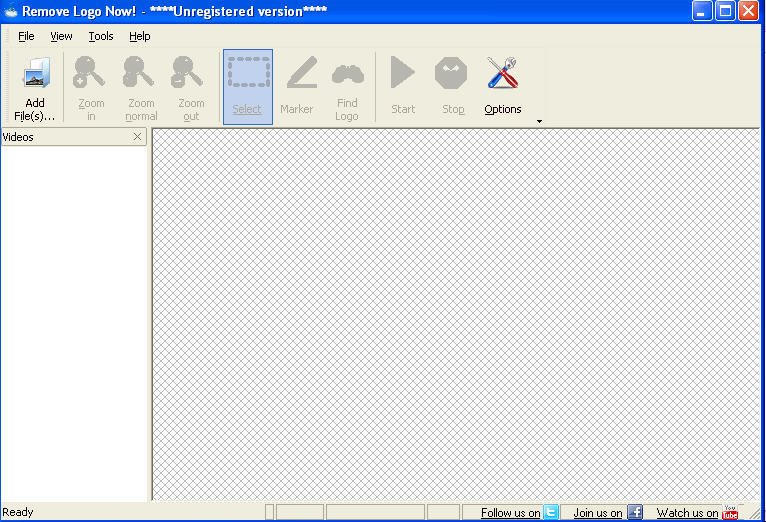Minimize the Remove Logo Now window
The height and width of the screenshot is (522, 766).
702,11
